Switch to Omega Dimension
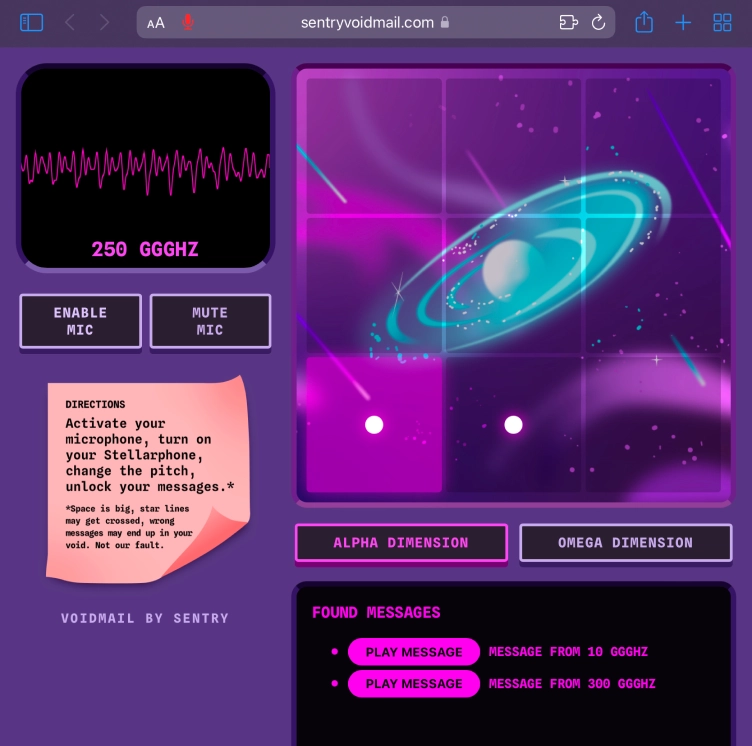 (x=625, y=543)
